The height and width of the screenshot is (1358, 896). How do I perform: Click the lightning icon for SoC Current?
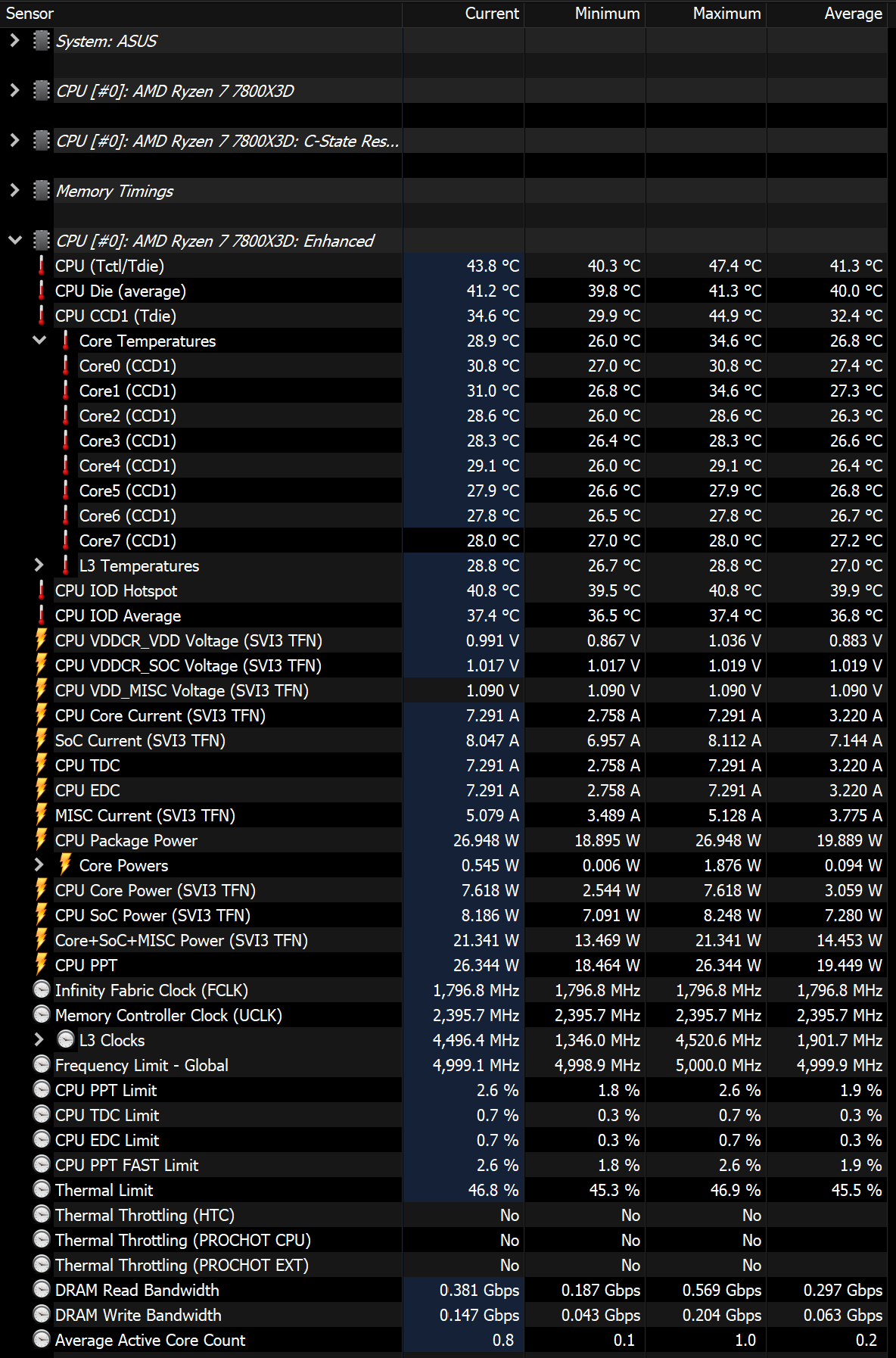42,740
